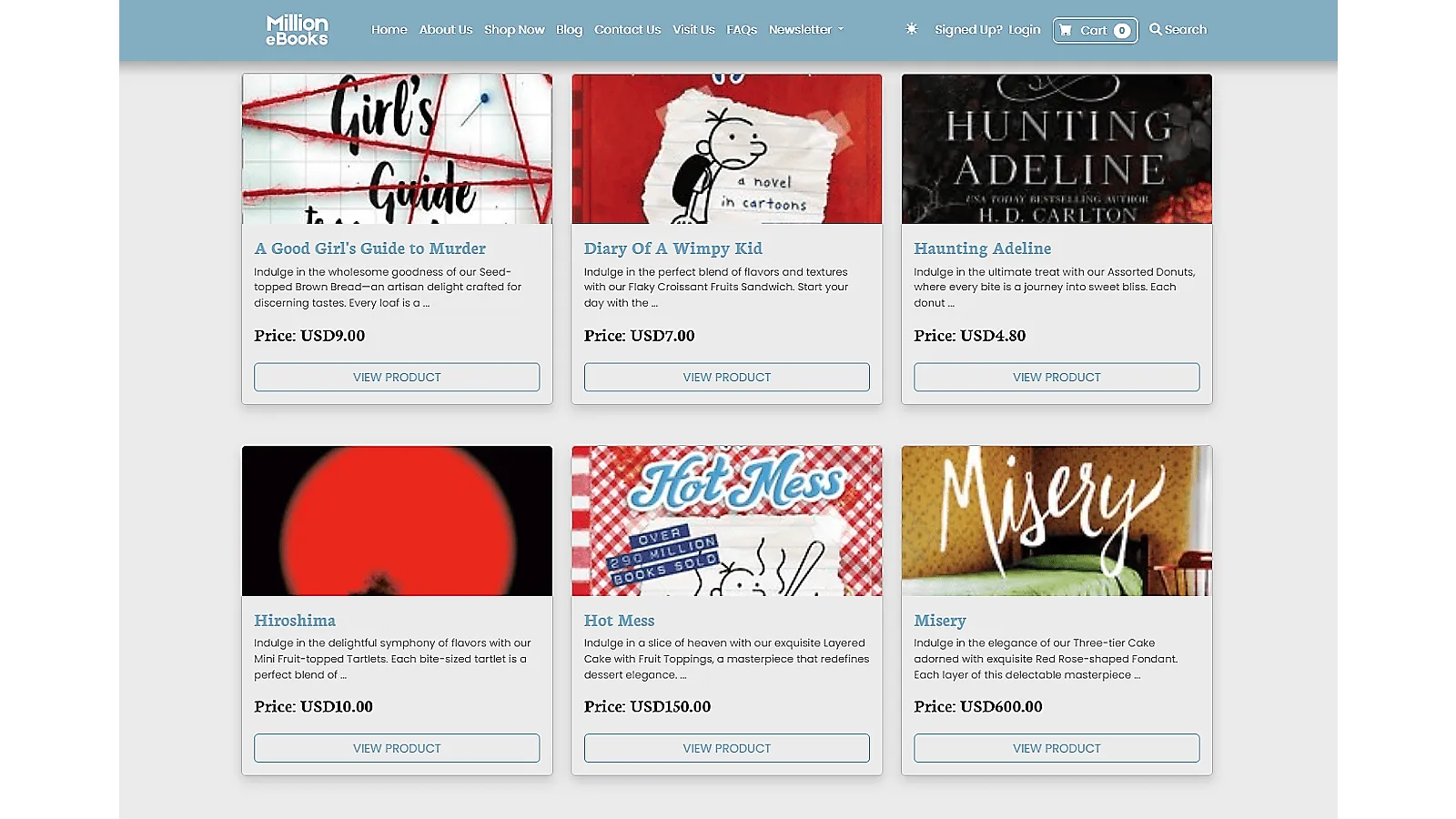The height and width of the screenshot is (819, 1456).
Task: View product for Haunting Adeline
Action: click(x=1057, y=377)
